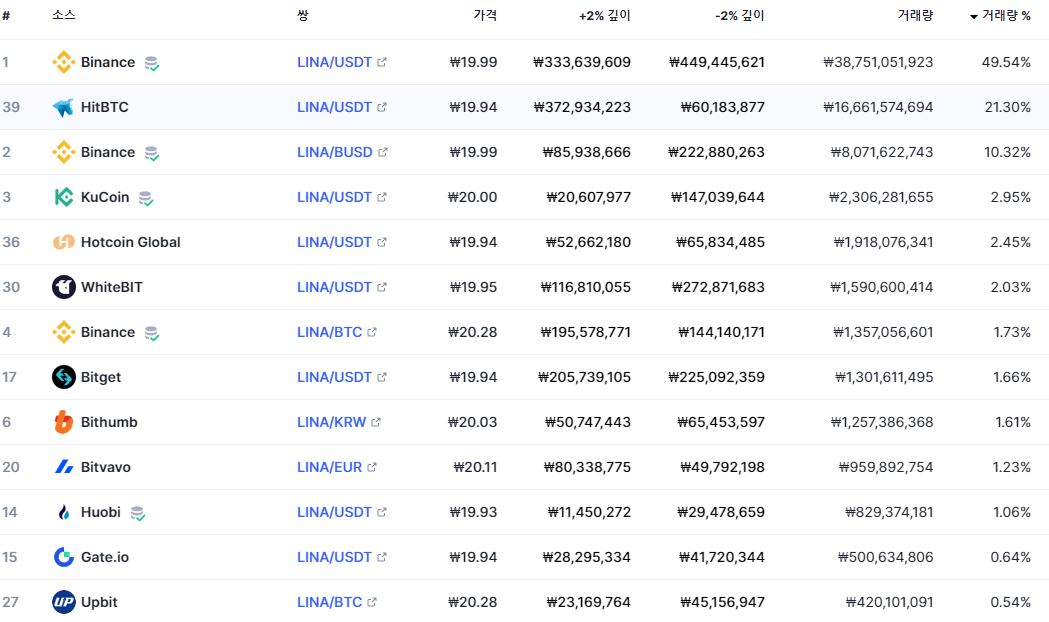Open the Hotcoin Global exchange name

(x=130, y=242)
